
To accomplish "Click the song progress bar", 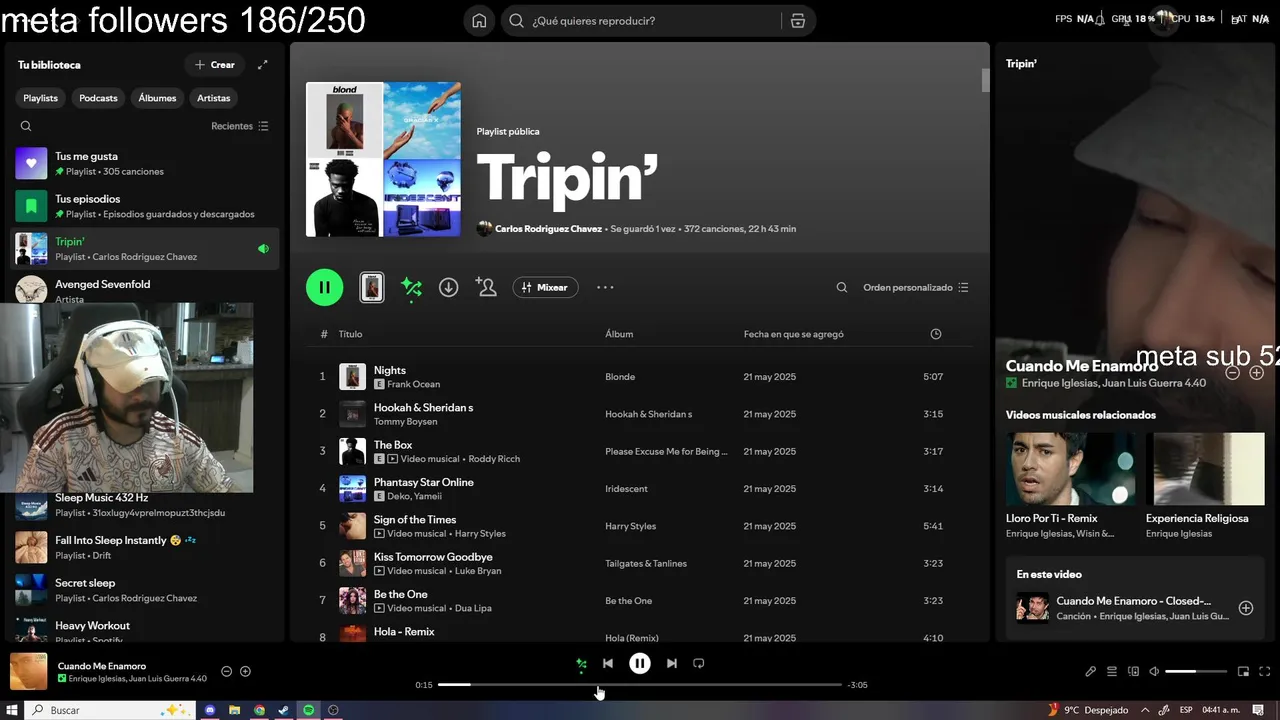I will click(x=640, y=685).
